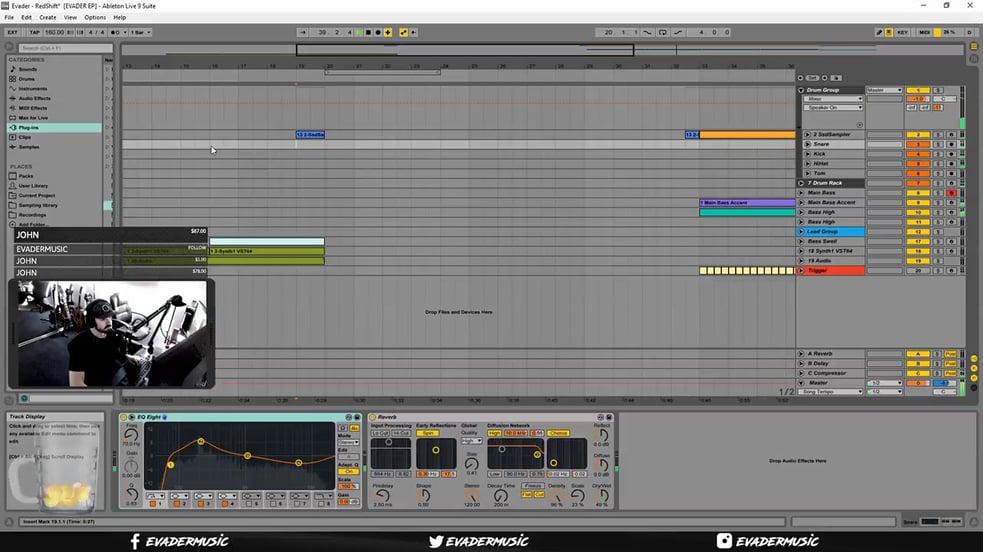Unfold the Lead Group track
983x552 pixels.
pos(801,232)
